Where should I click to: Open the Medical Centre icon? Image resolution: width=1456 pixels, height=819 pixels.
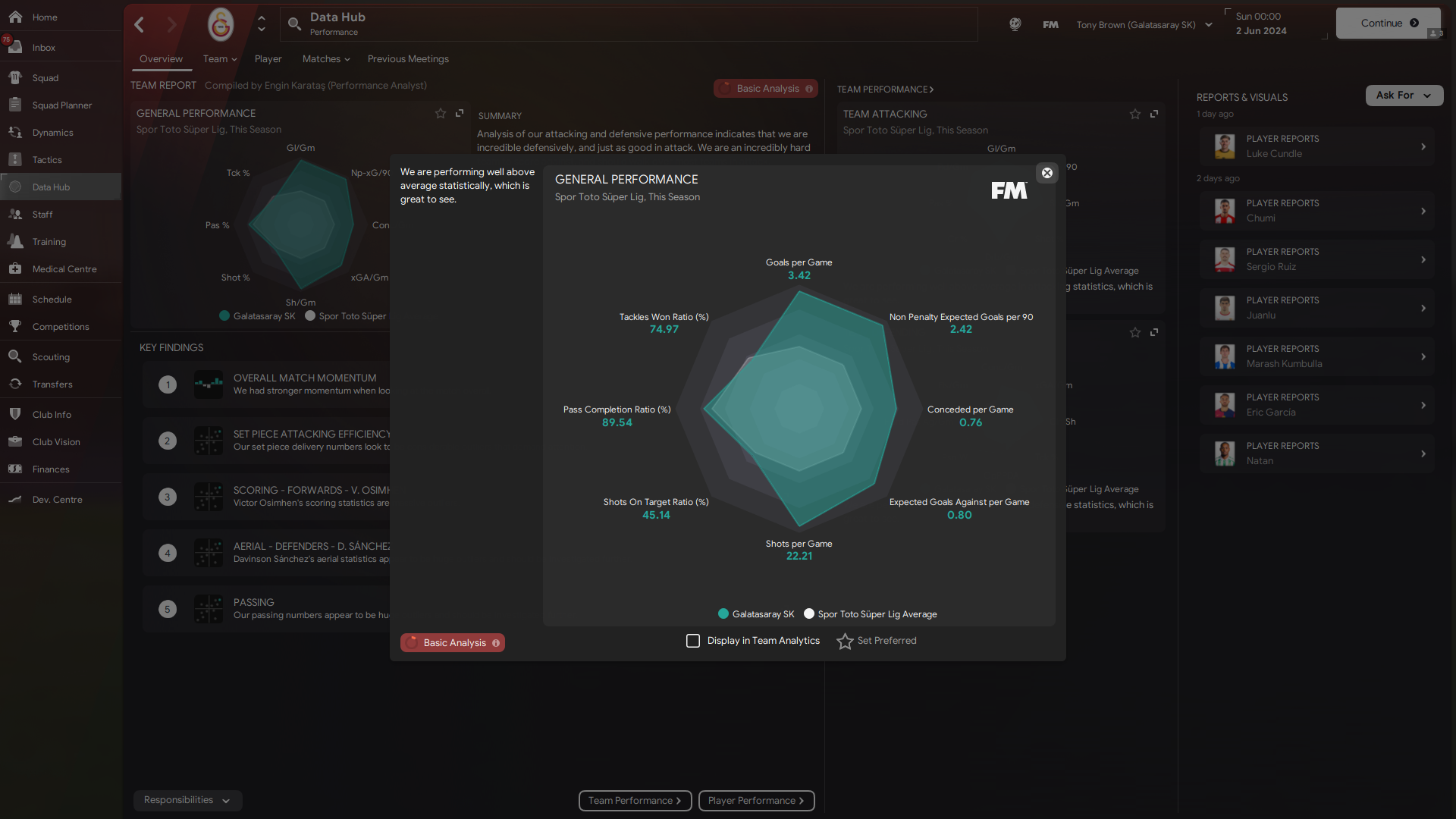coord(15,269)
